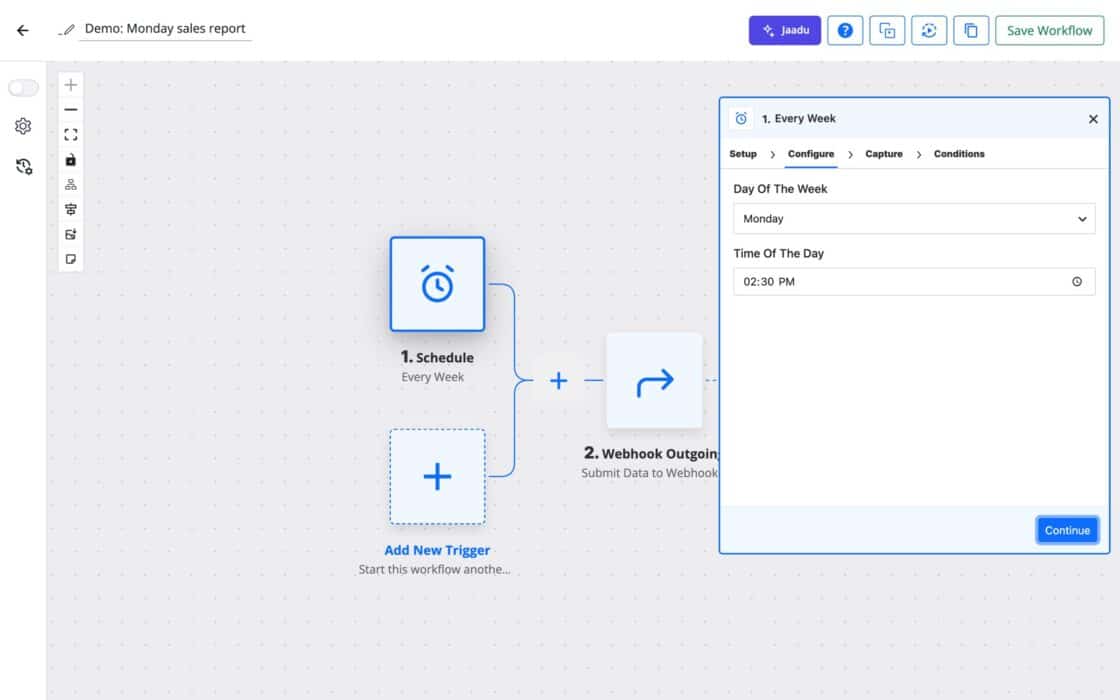Open the history settings icon in sidebar
The width and height of the screenshot is (1120, 700).
point(24,166)
